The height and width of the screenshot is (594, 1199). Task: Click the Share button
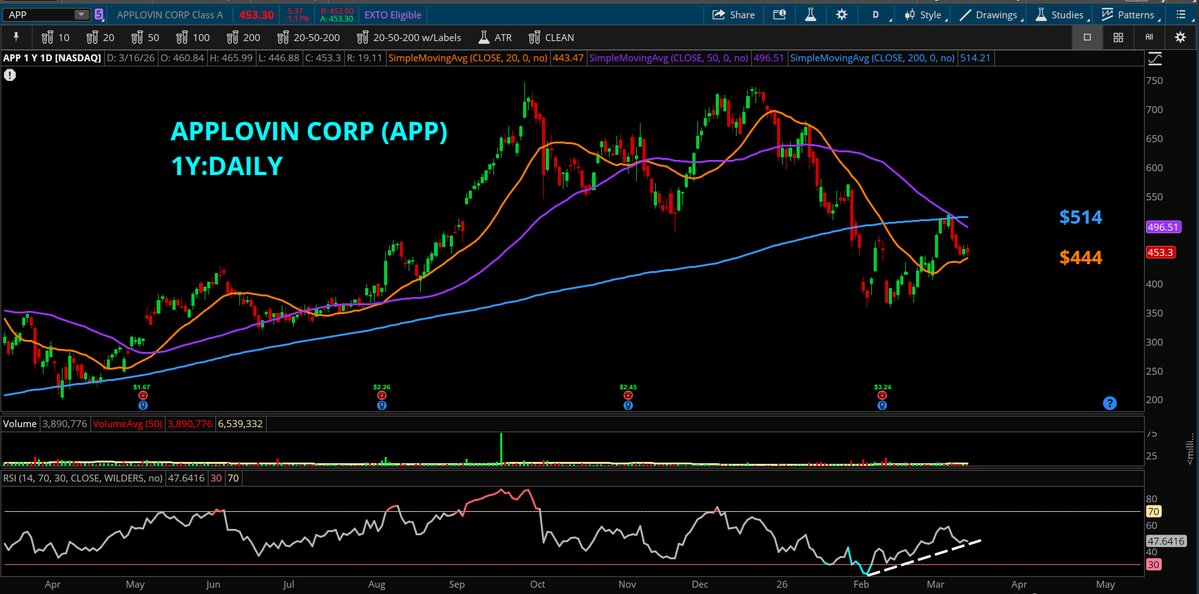[x=733, y=15]
